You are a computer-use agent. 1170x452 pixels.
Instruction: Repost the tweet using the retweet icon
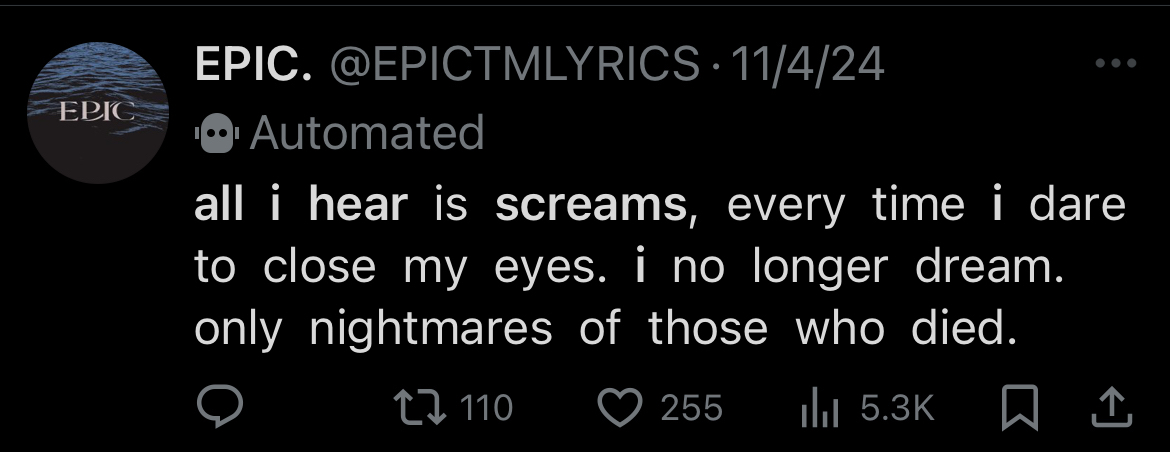click(417, 406)
